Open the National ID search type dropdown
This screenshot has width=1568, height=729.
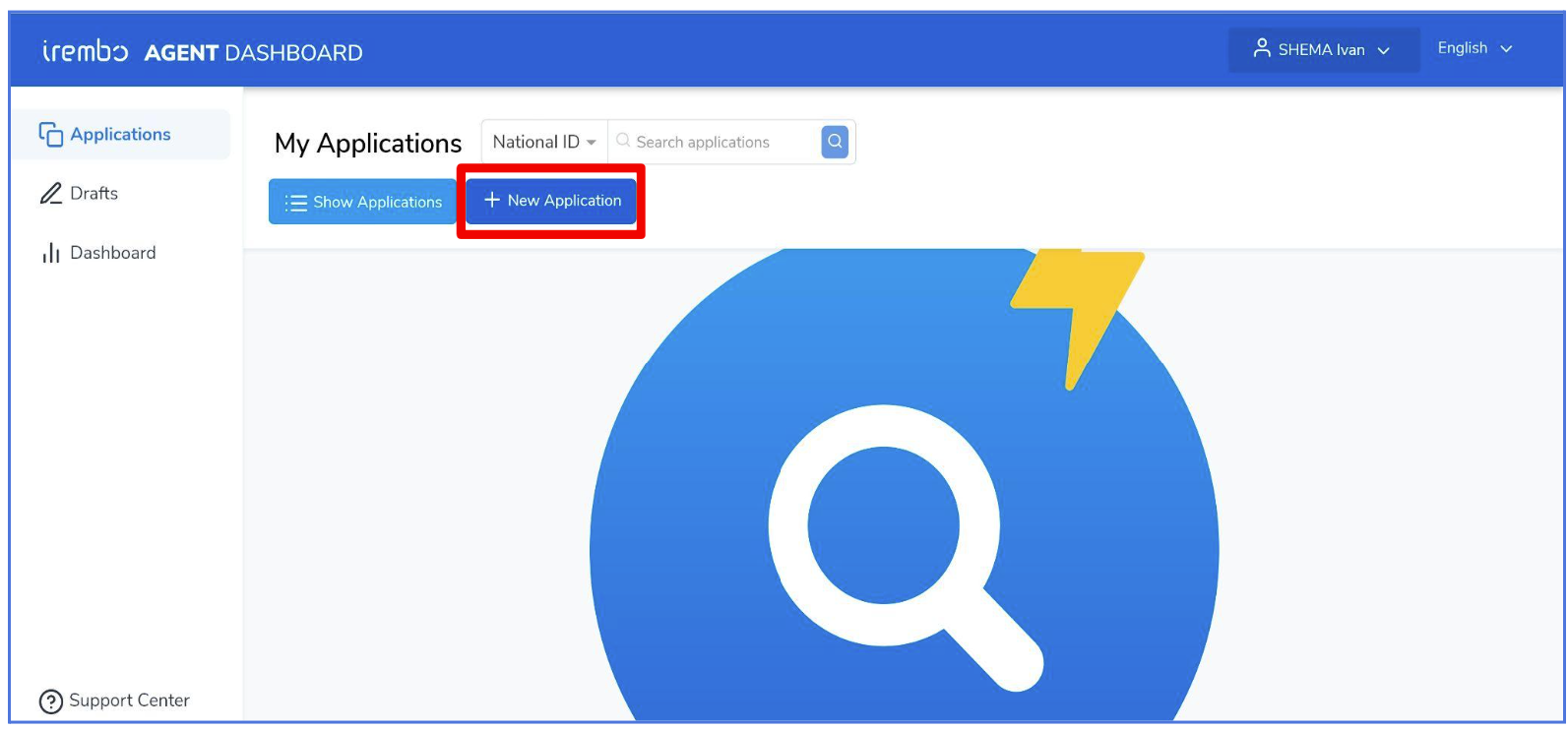544,142
